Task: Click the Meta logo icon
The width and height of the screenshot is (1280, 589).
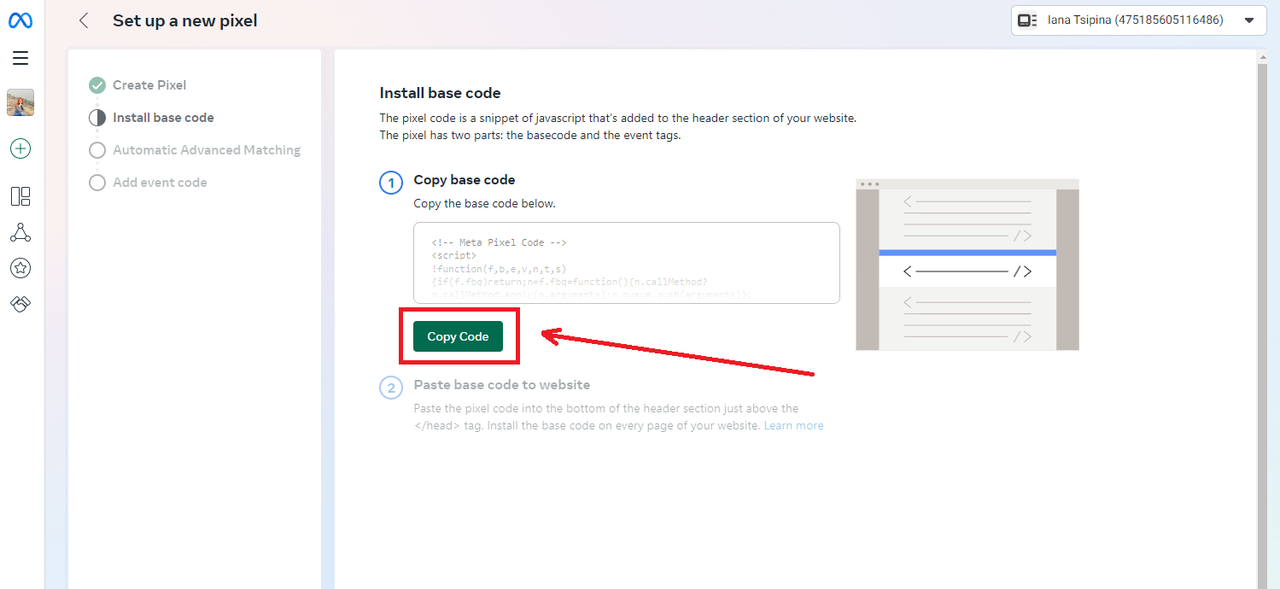Action: [21, 20]
